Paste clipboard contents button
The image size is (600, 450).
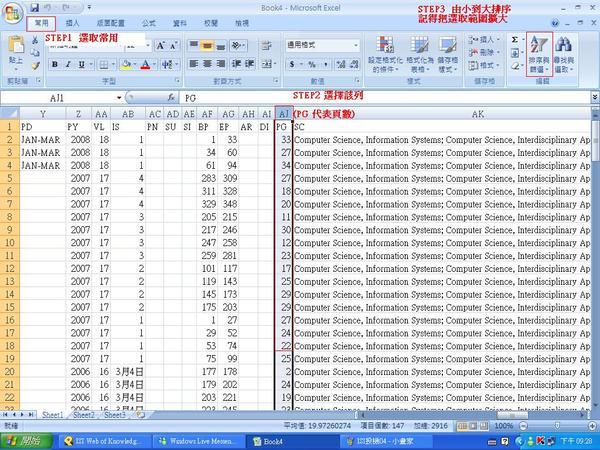16,54
